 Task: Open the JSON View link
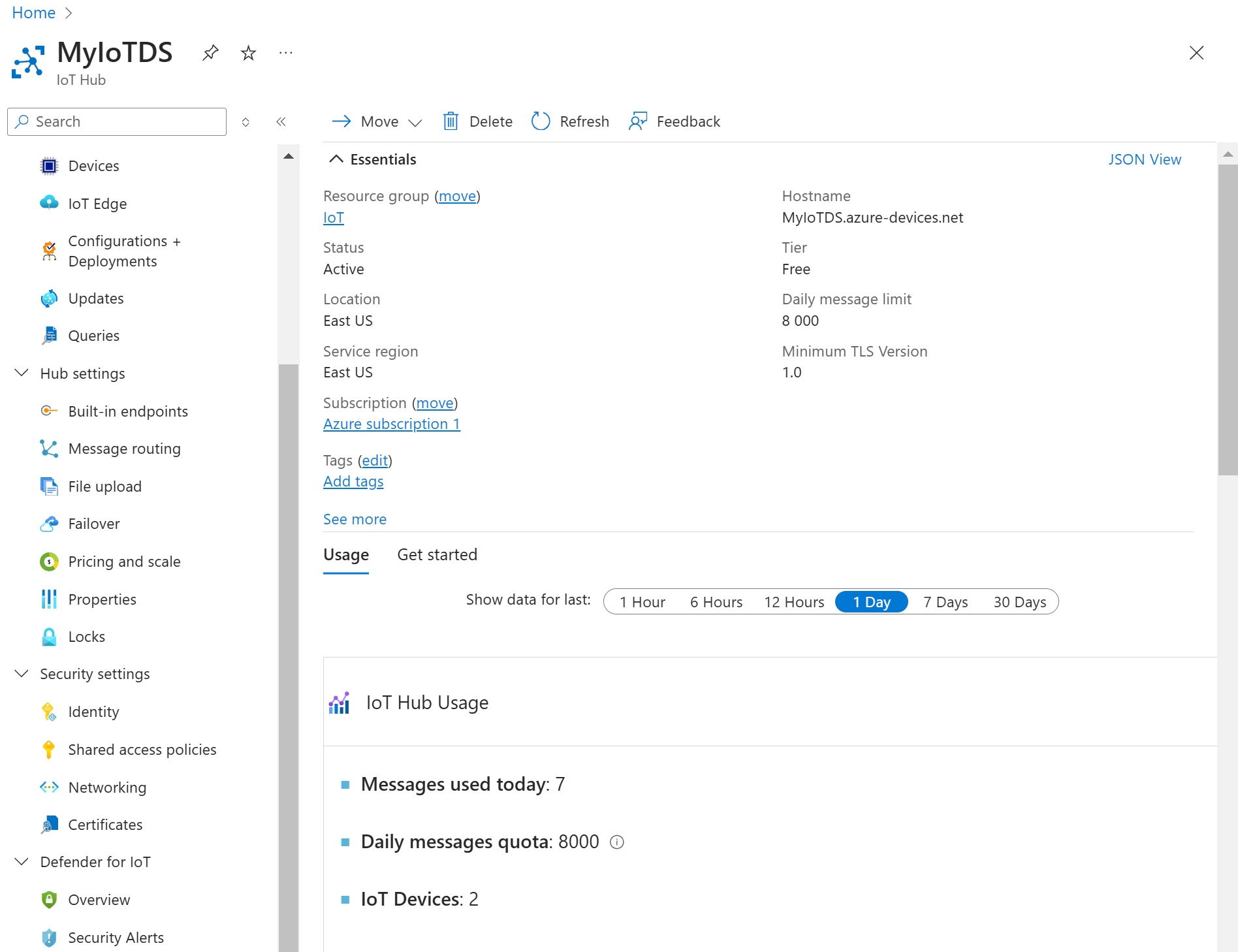[1145, 159]
